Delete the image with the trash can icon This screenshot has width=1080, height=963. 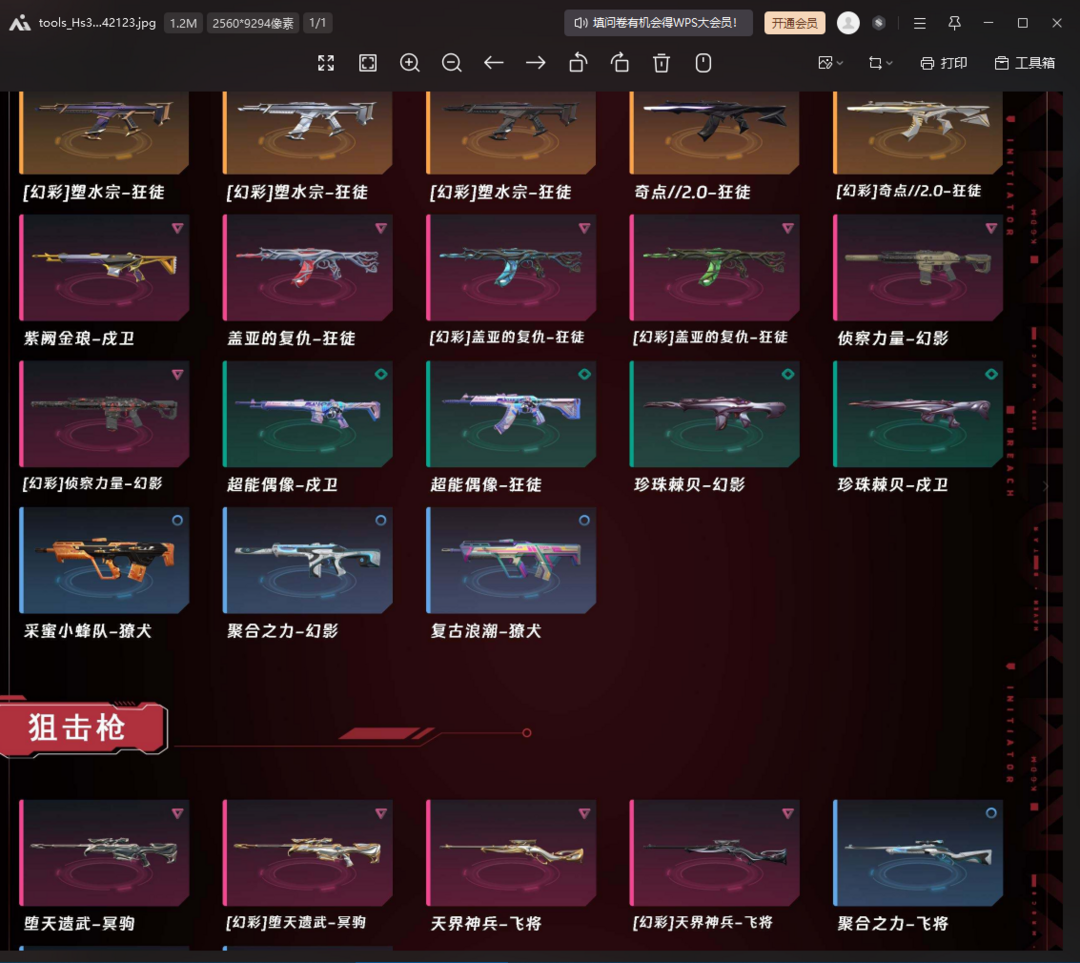coord(661,63)
